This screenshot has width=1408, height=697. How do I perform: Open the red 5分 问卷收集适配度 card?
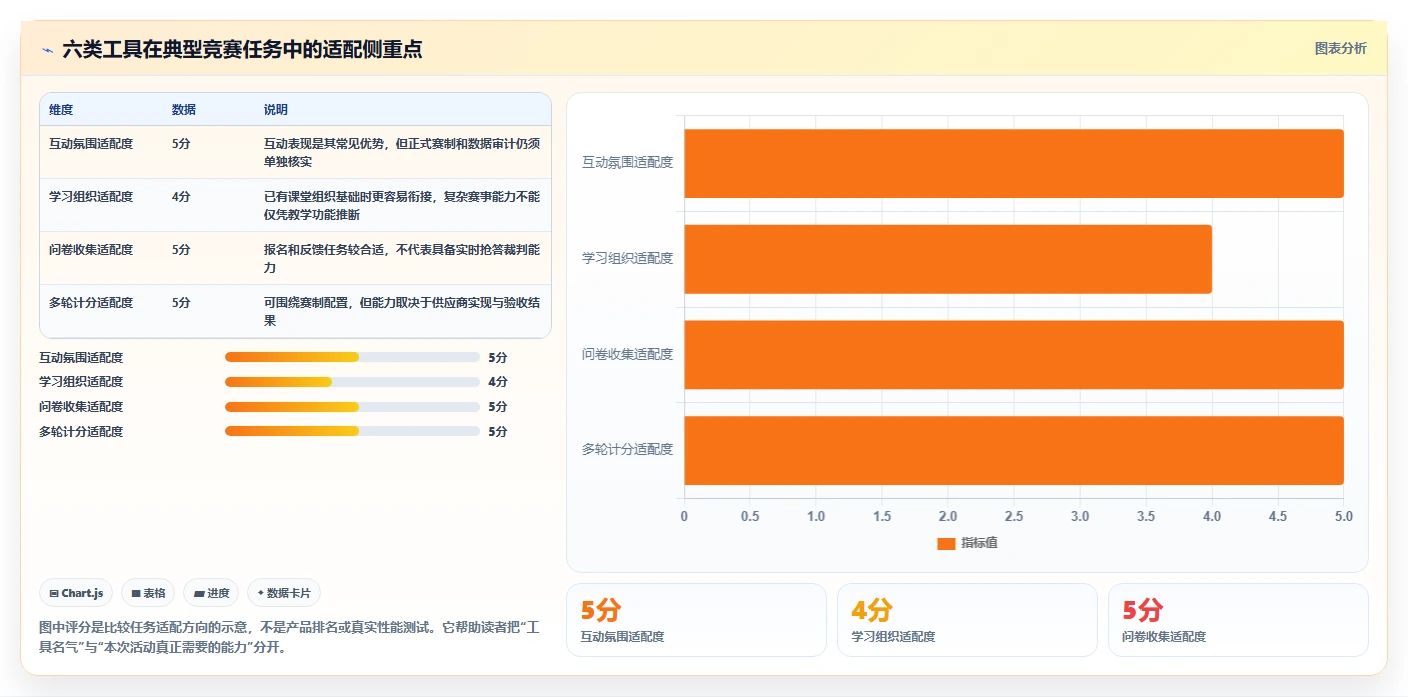[1238, 620]
